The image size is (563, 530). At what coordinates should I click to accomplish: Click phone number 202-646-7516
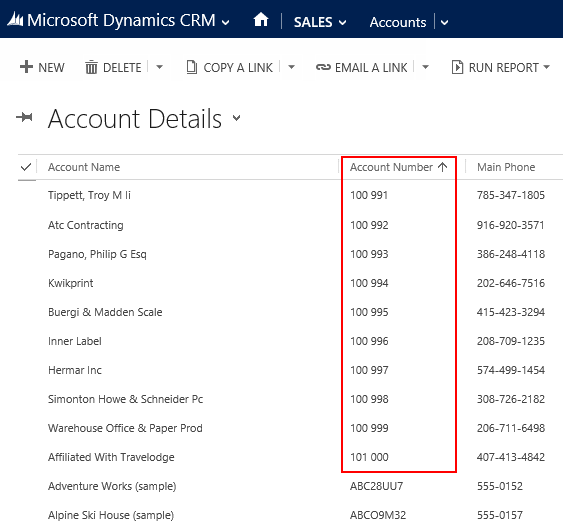[511, 283]
